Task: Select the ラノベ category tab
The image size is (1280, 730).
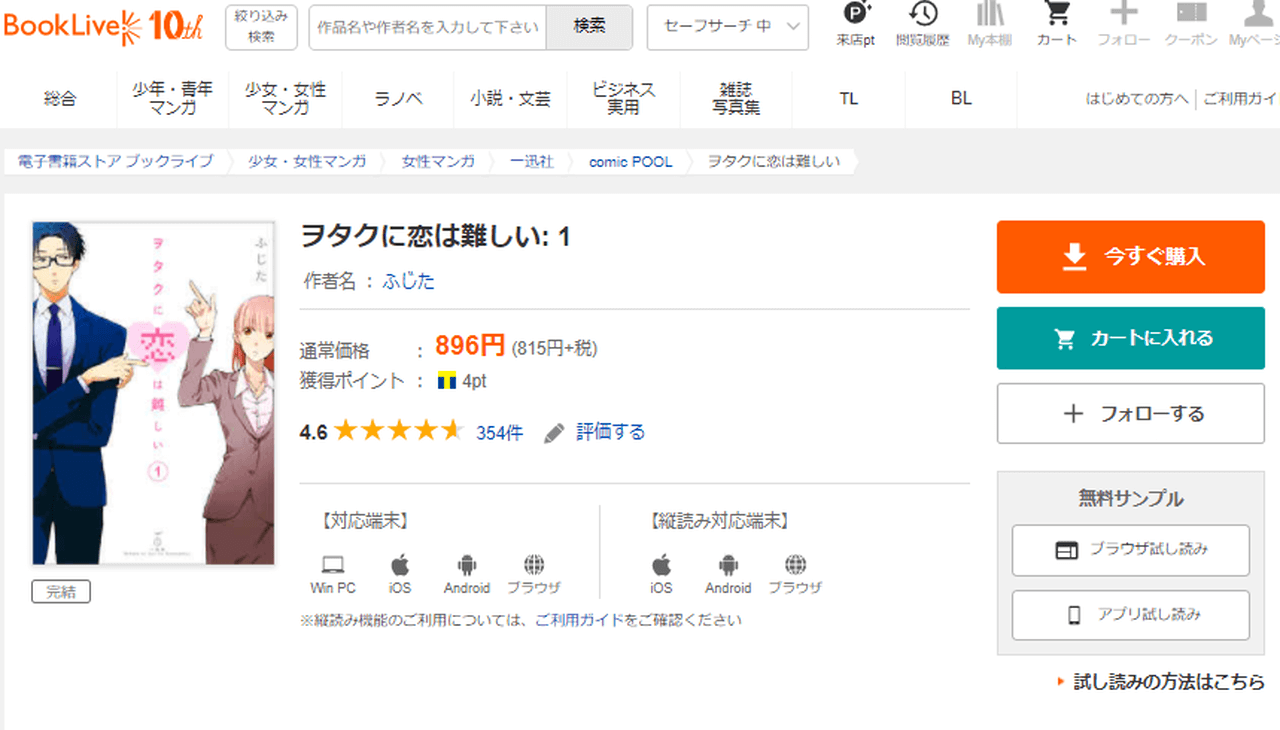Action: coord(399,98)
